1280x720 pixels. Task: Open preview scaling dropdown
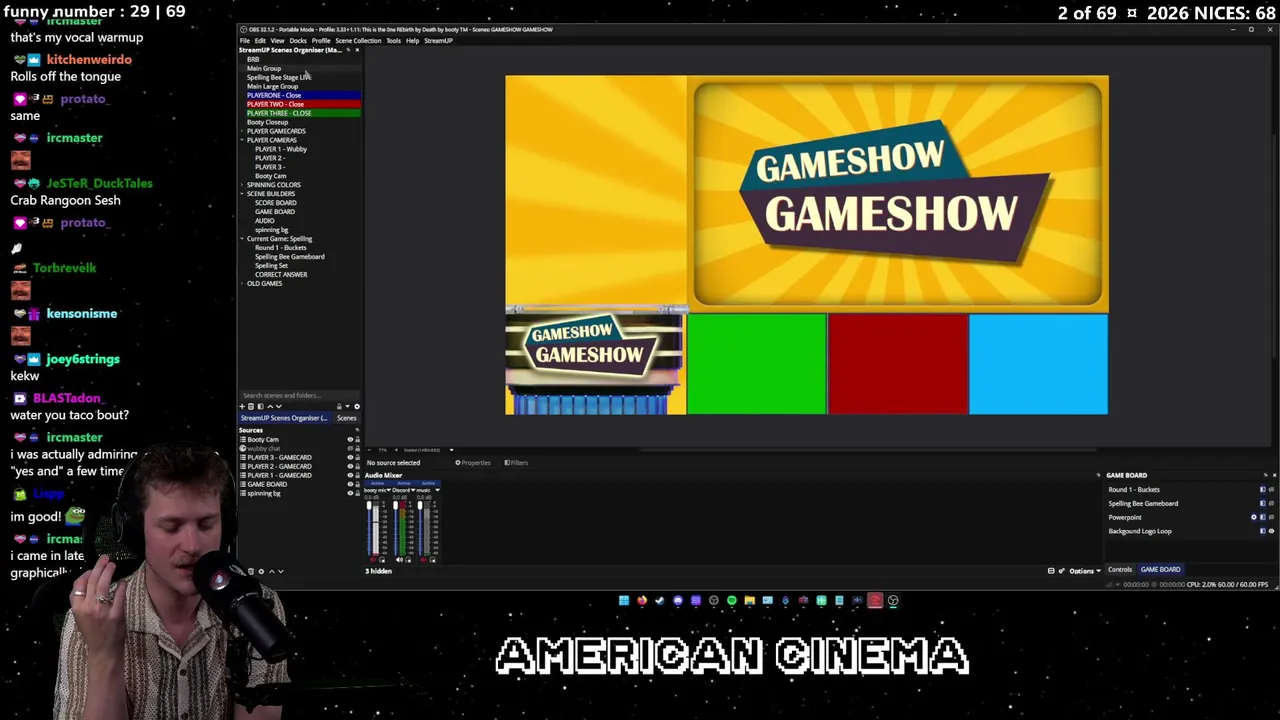(x=452, y=450)
